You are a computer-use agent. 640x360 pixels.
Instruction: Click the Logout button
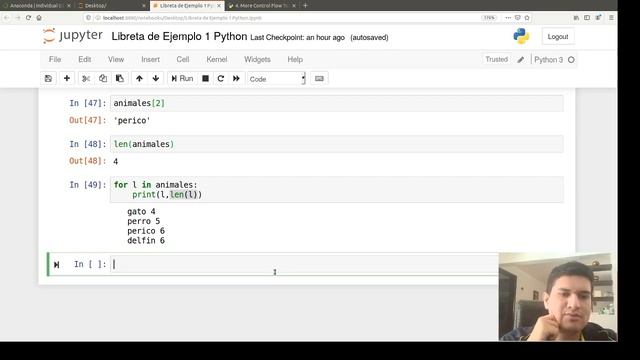coord(558,37)
